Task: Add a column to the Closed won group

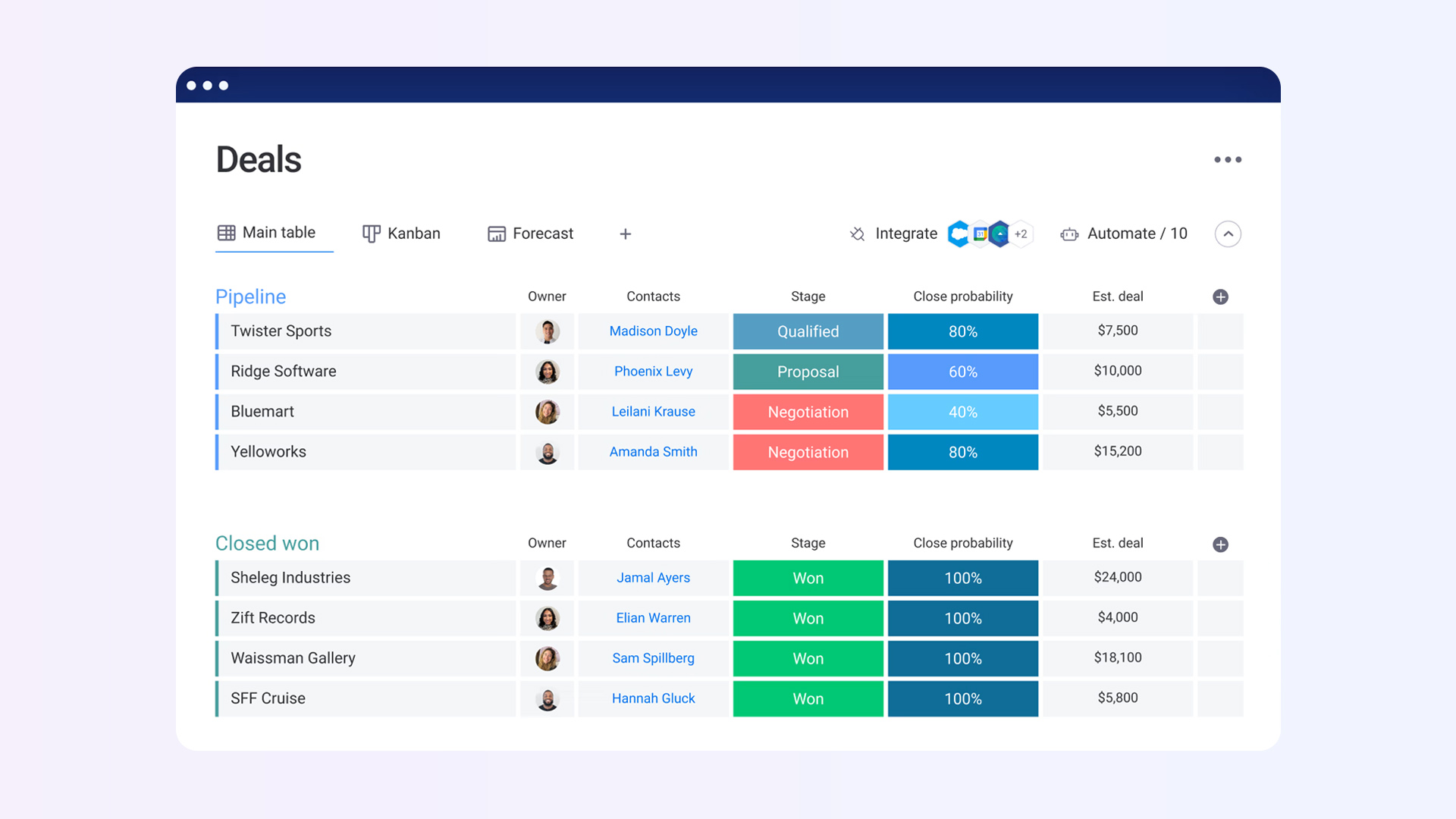Action: pyautogui.click(x=1220, y=544)
